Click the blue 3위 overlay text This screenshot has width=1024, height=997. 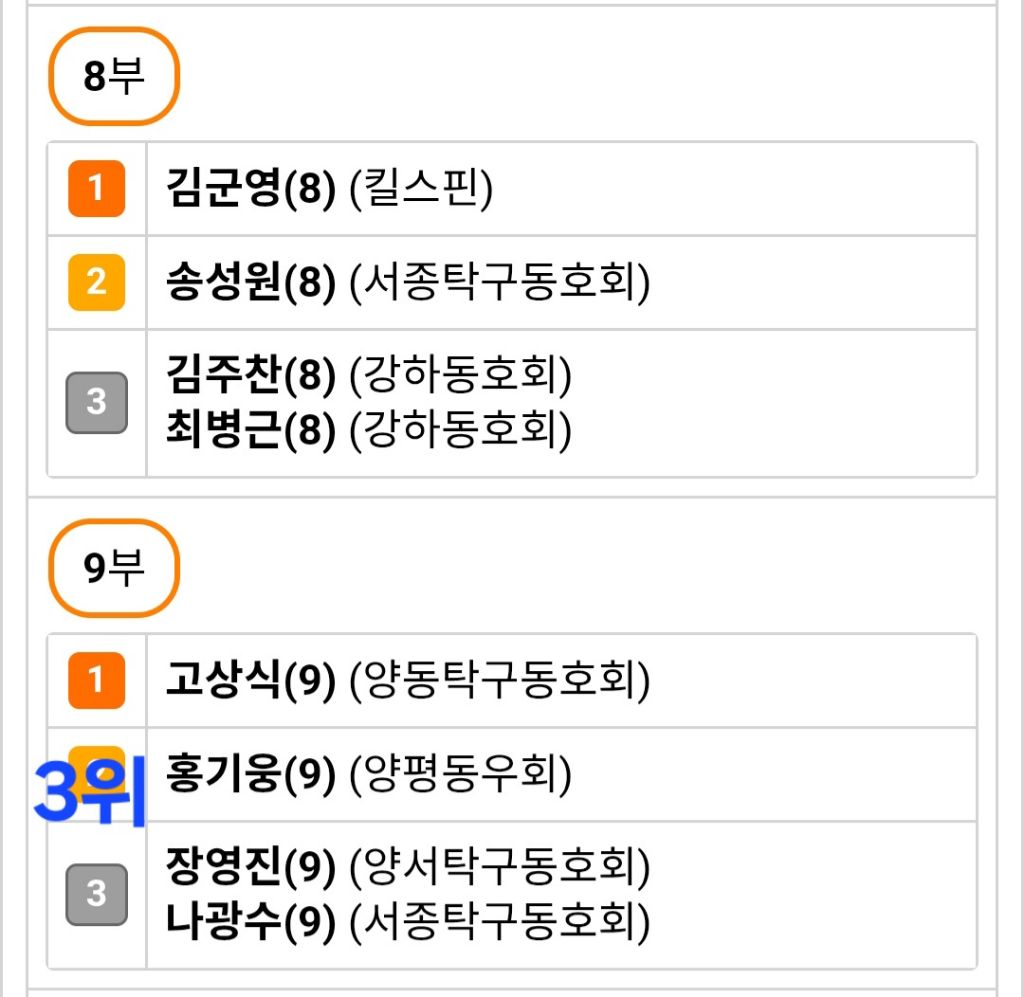tap(90, 792)
